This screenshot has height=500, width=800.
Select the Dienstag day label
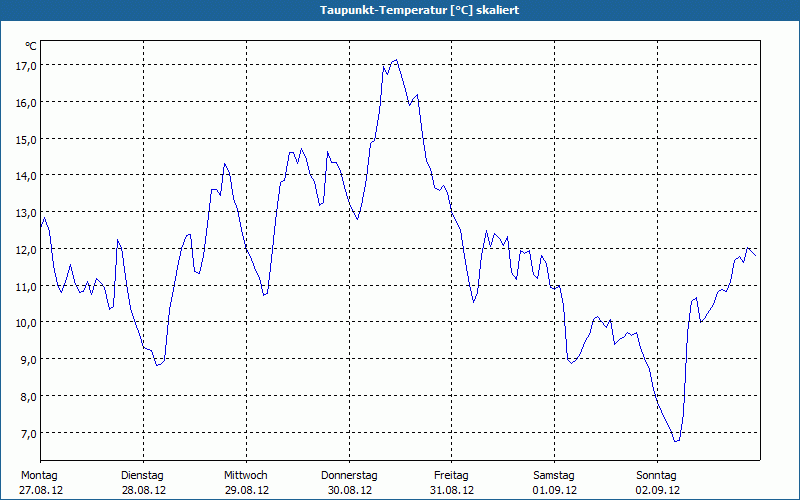pyautogui.click(x=142, y=476)
